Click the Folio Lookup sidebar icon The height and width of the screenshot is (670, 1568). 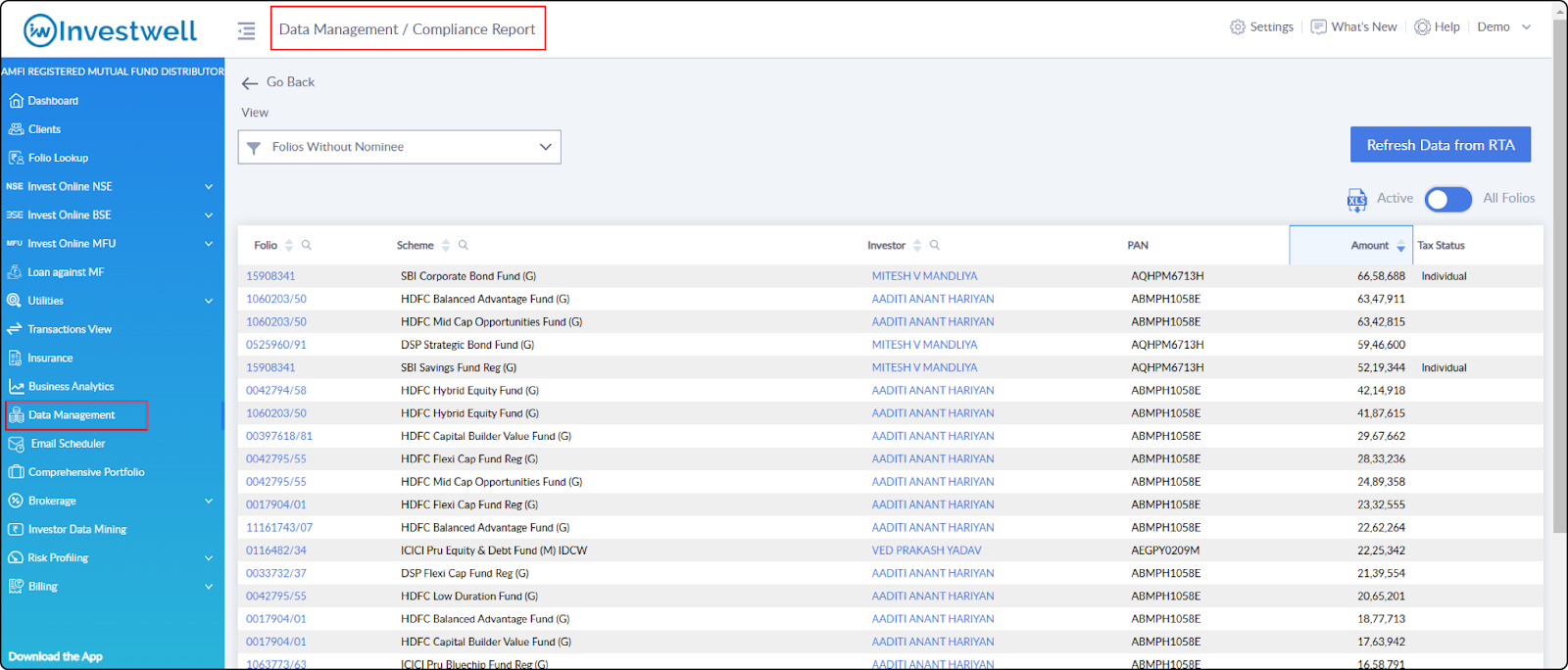16,158
